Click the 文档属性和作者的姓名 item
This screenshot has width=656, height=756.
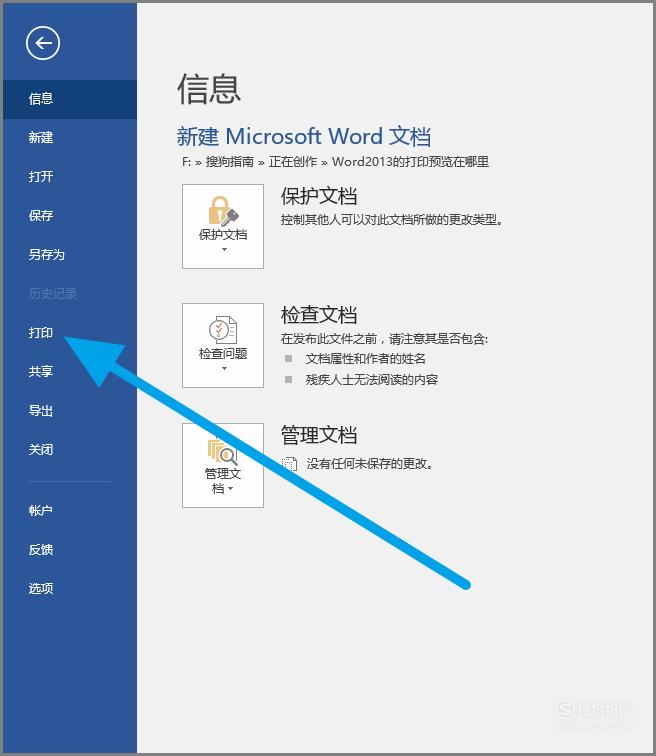(365, 359)
